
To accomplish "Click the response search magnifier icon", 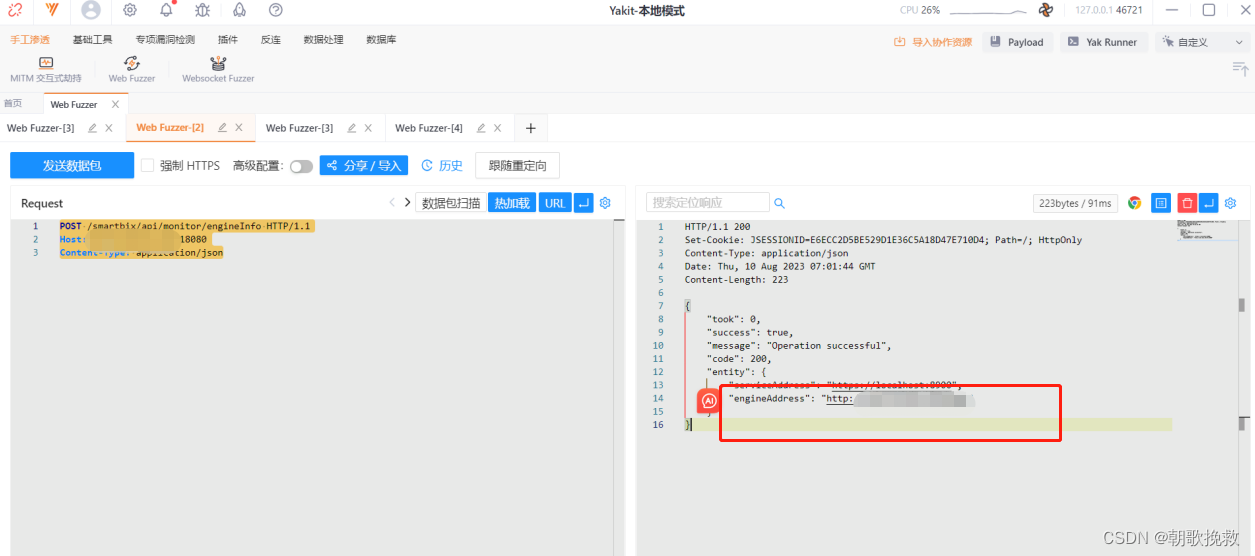I will coord(780,203).
